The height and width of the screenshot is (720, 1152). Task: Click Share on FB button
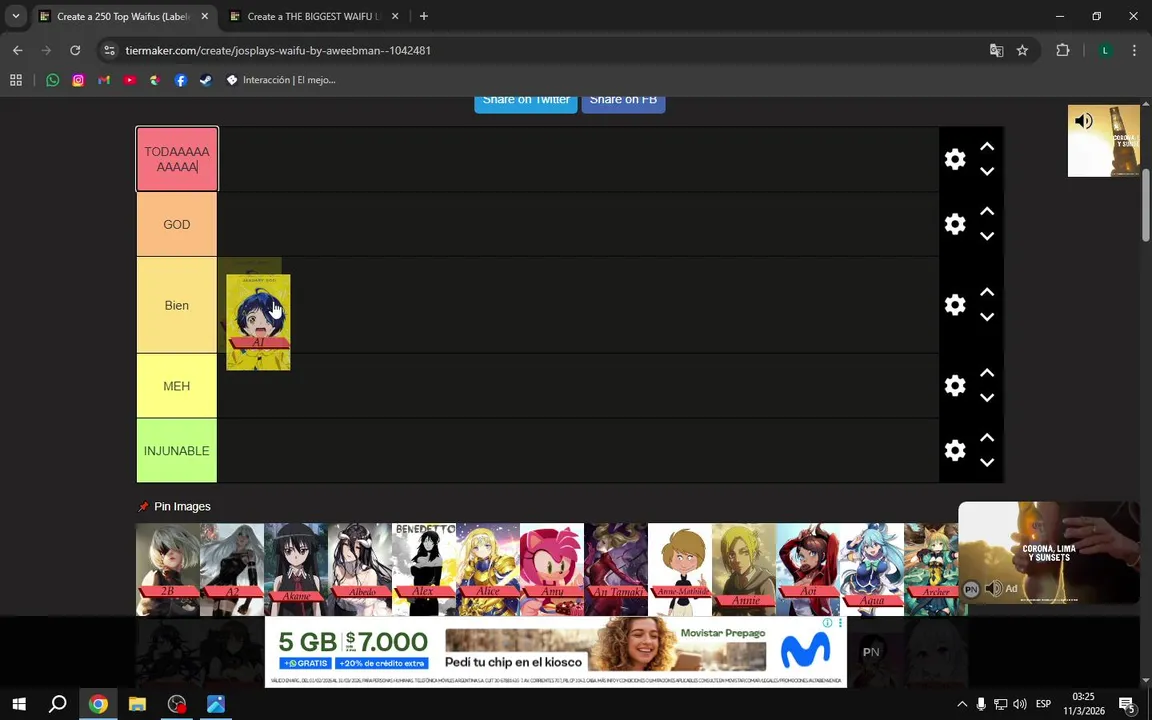click(623, 101)
